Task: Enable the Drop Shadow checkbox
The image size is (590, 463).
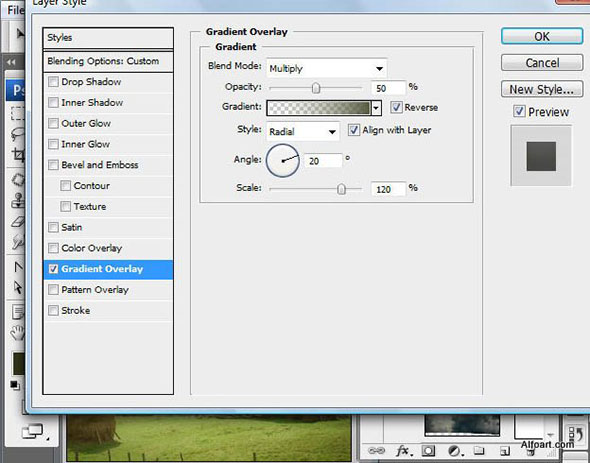Action: [x=53, y=82]
